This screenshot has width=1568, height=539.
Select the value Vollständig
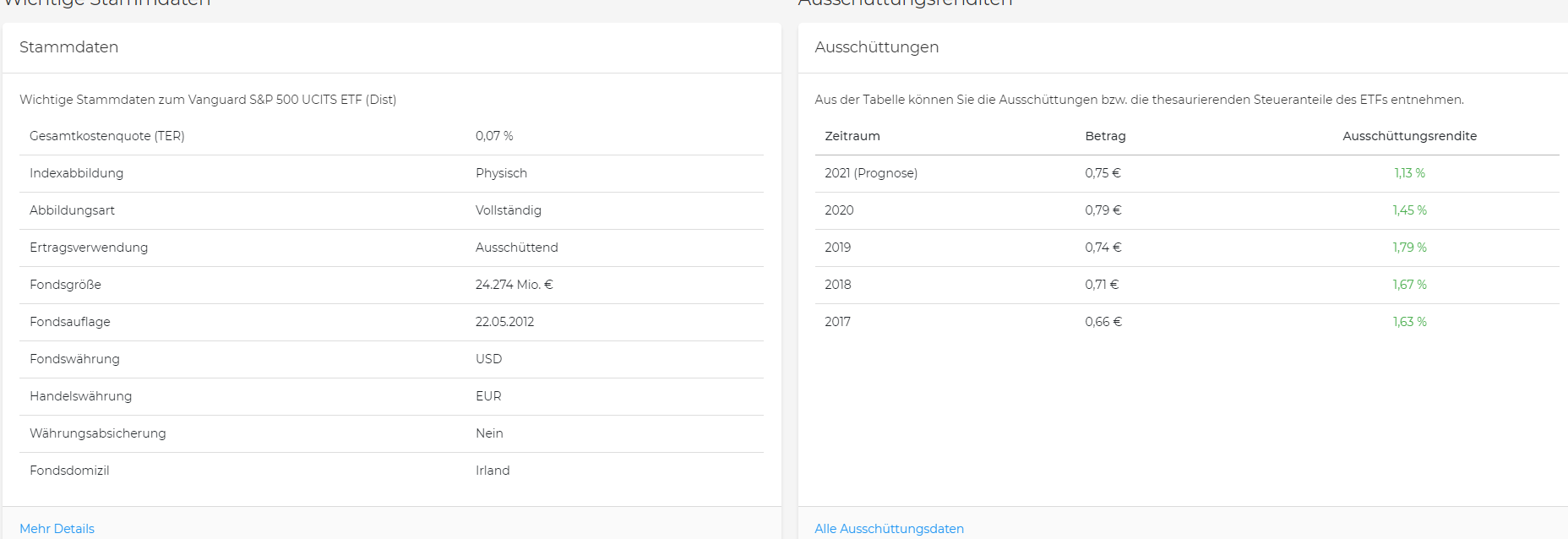(509, 210)
